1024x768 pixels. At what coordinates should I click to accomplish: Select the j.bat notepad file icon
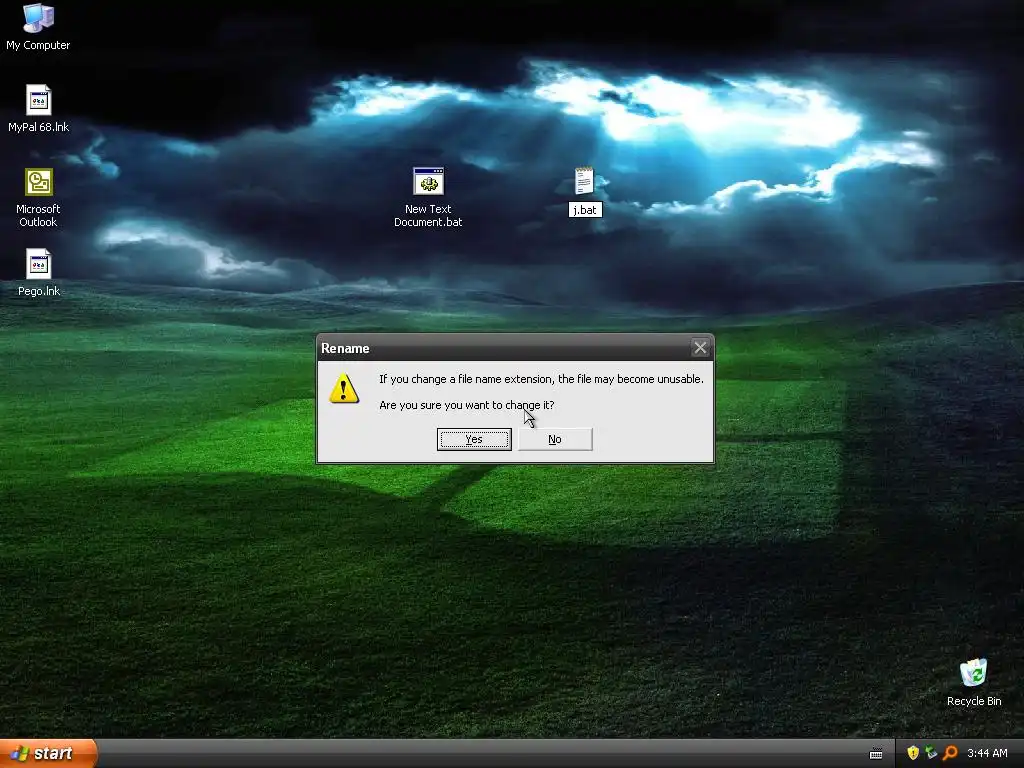[x=584, y=181]
